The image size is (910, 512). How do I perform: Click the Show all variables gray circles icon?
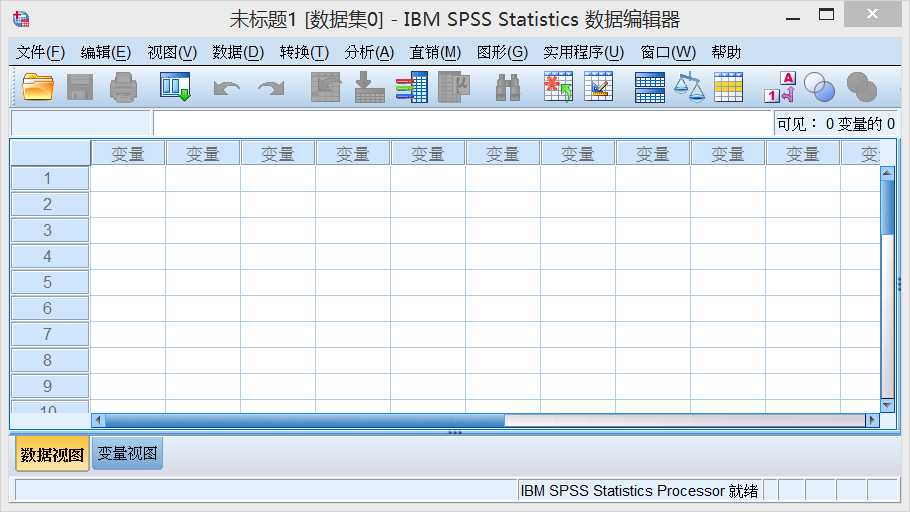point(862,87)
